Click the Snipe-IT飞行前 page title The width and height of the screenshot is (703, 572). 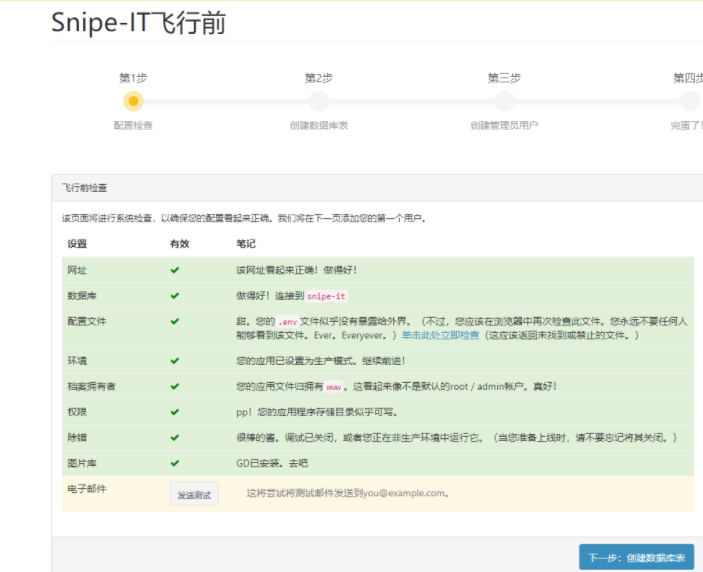(139, 22)
